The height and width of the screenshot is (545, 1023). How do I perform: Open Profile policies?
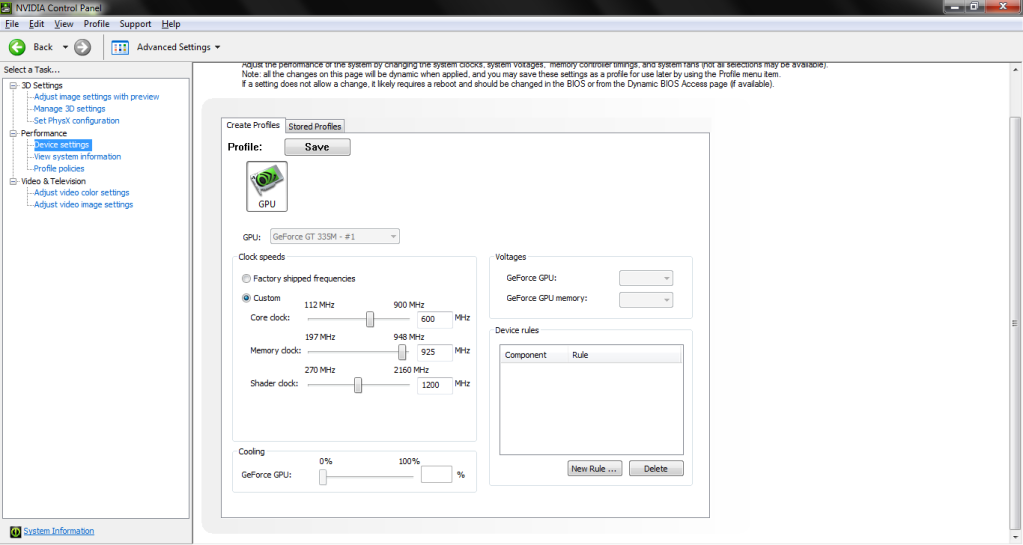click(x=59, y=168)
